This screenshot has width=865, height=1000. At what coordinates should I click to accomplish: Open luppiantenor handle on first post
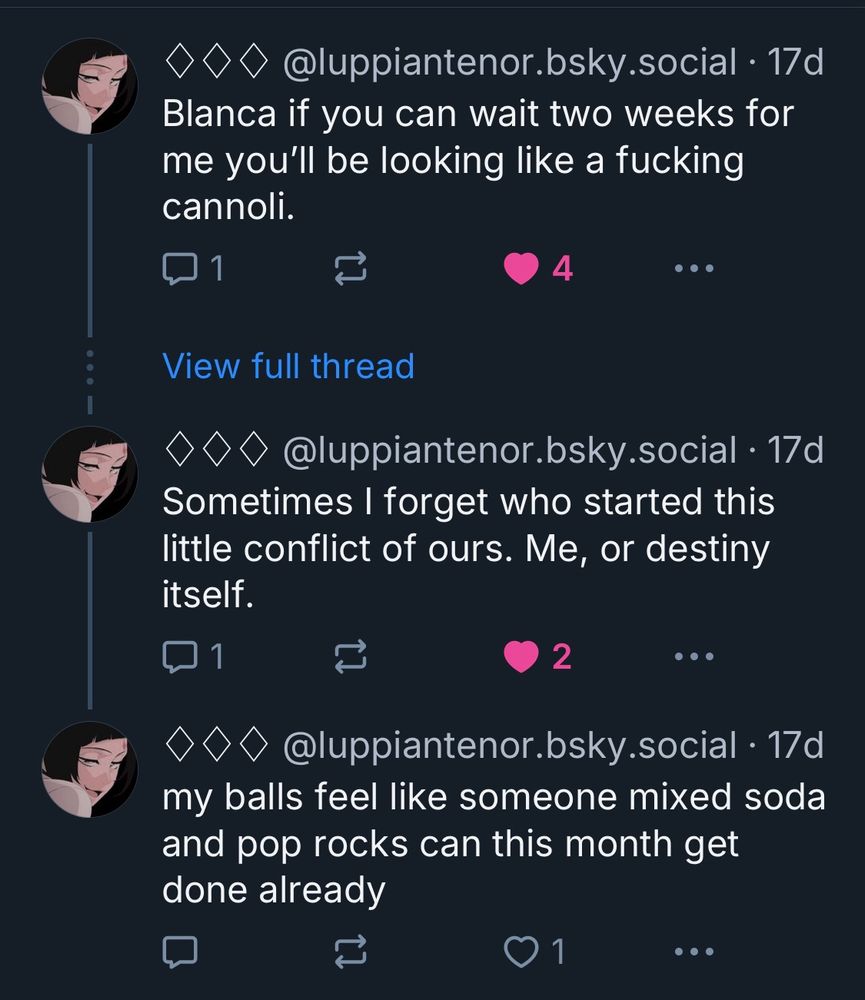point(510,63)
